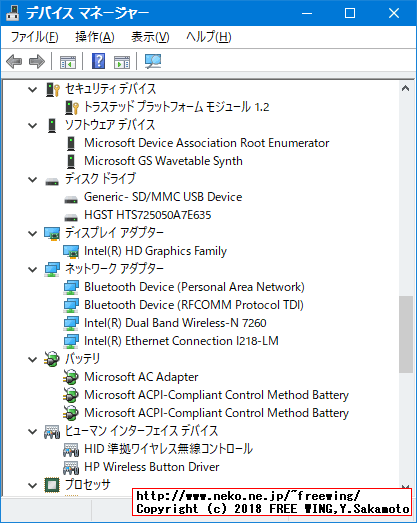417x523 pixels.
Task: Open the 操作(A) menu
Action: pyautogui.click(x=95, y=37)
